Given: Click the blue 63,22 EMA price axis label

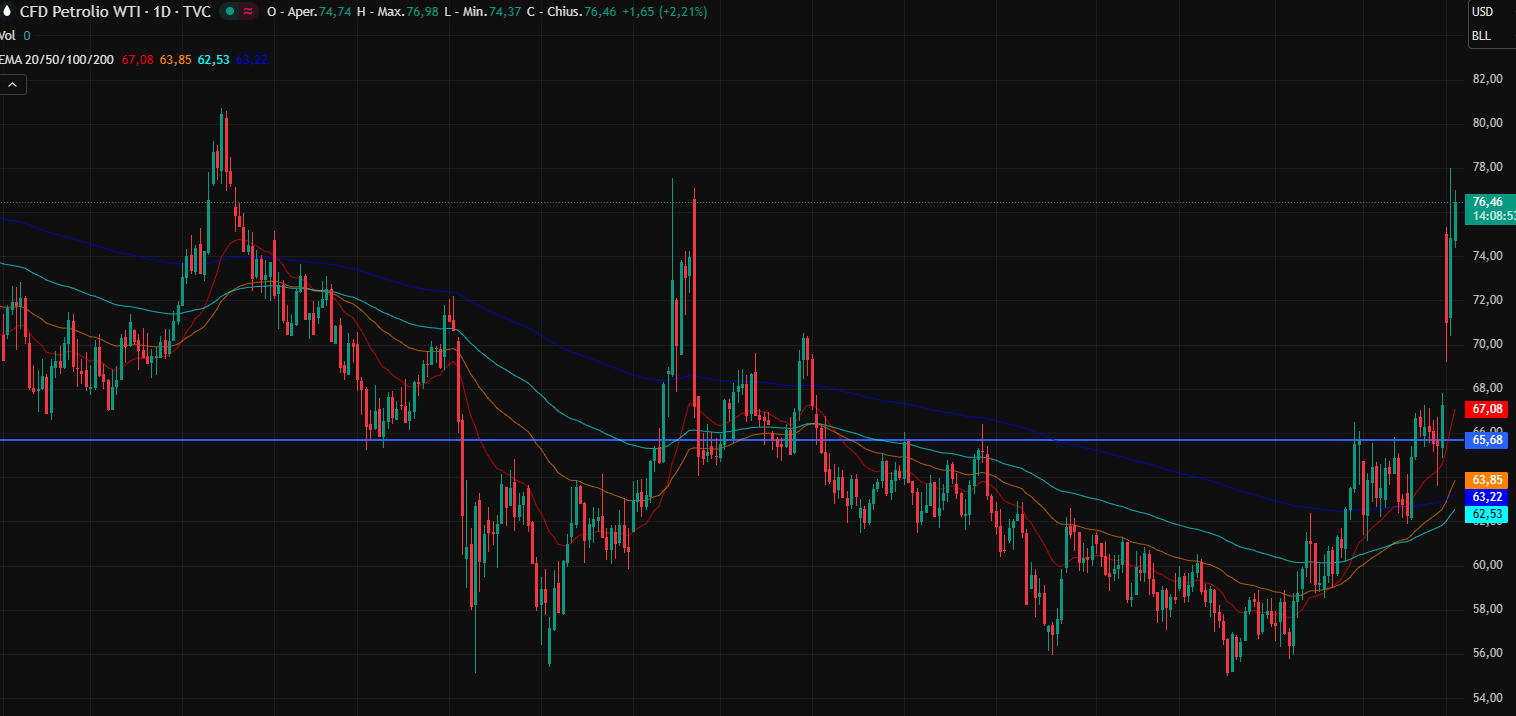Looking at the screenshot, I should (1486, 497).
